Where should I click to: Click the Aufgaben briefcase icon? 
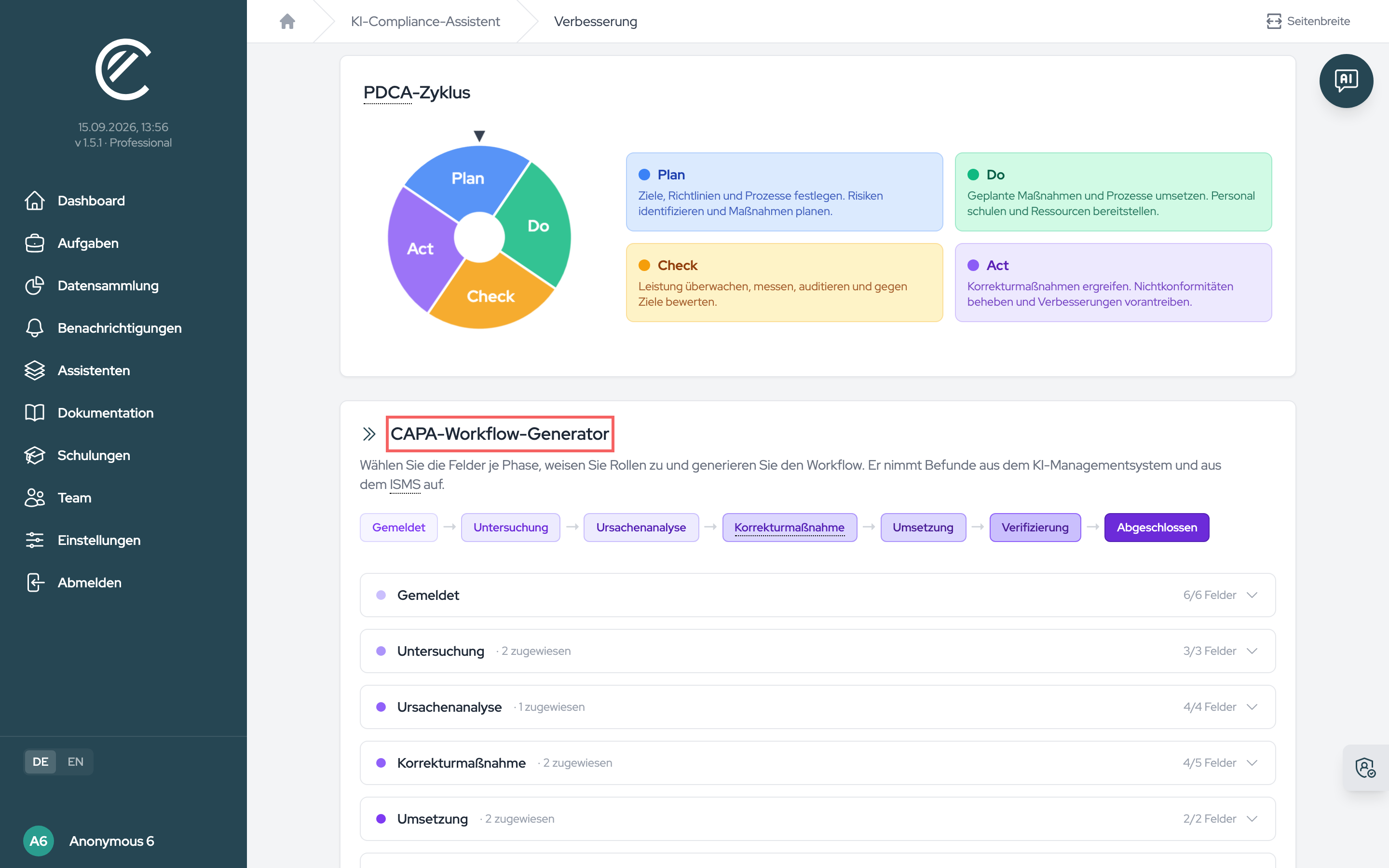[x=34, y=243]
